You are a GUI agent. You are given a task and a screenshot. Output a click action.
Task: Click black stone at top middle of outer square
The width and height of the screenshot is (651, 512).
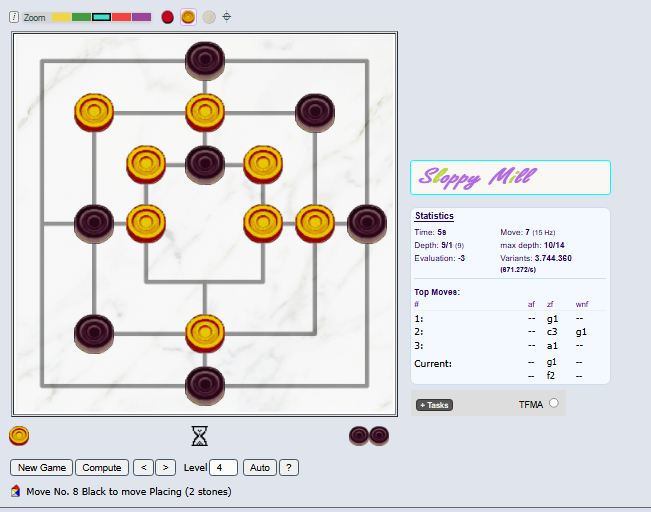coord(205,61)
